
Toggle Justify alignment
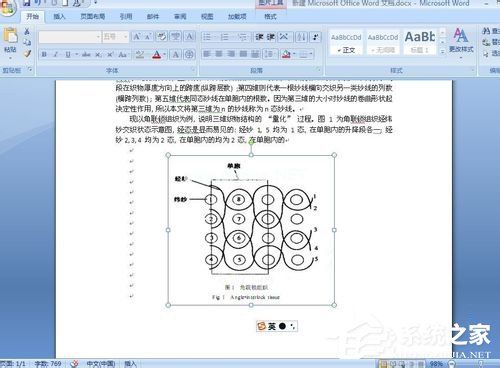[243, 54]
